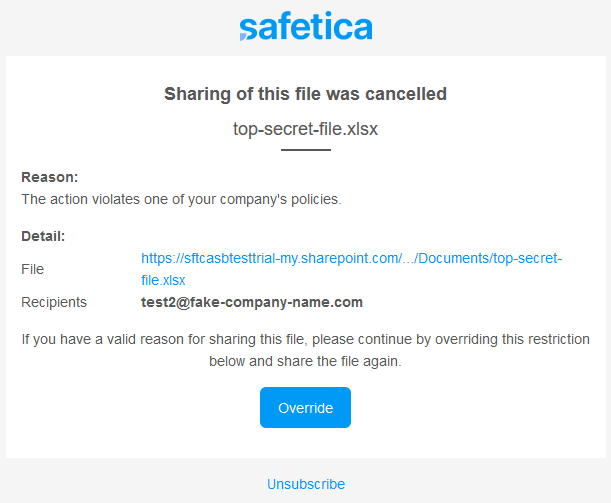Click the "Reason:" label
The width and height of the screenshot is (611, 503).
(x=49, y=177)
